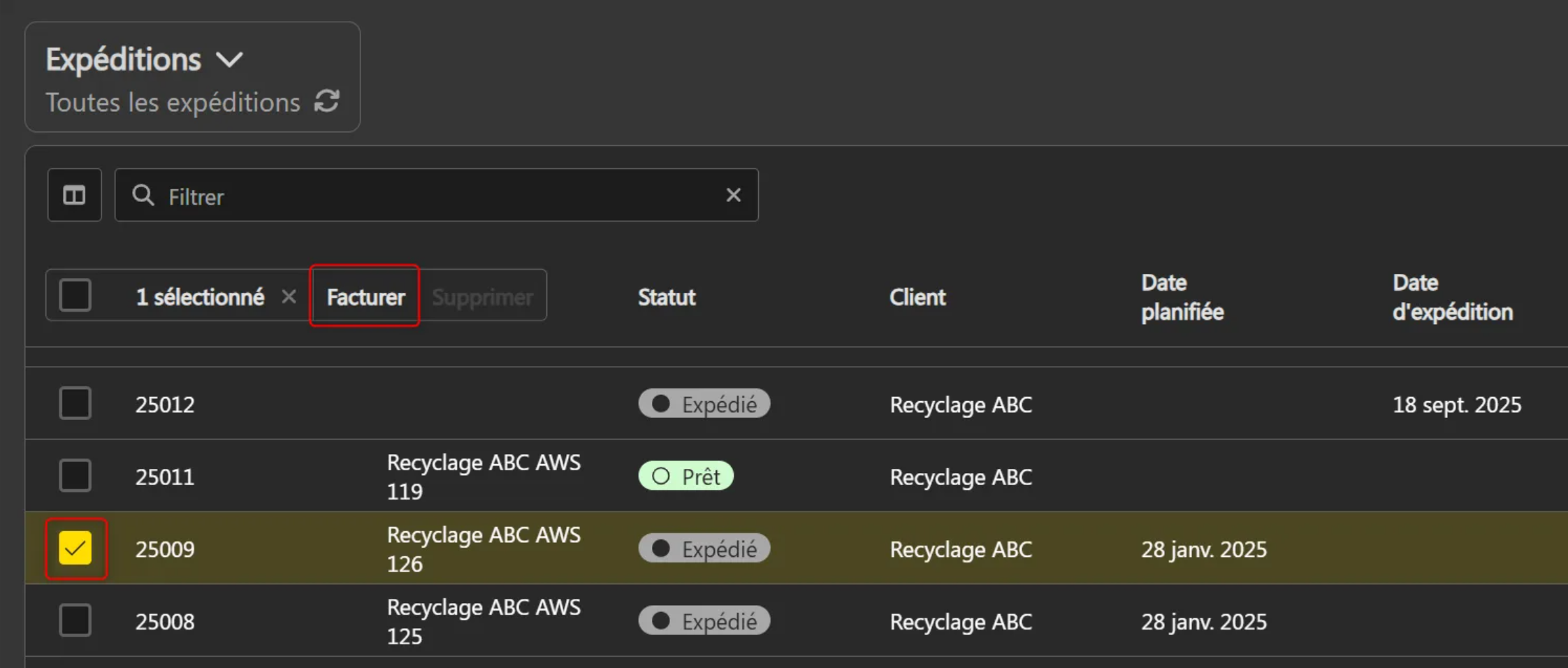
Task: Click the Supprimer button
Action: point(482,297)
